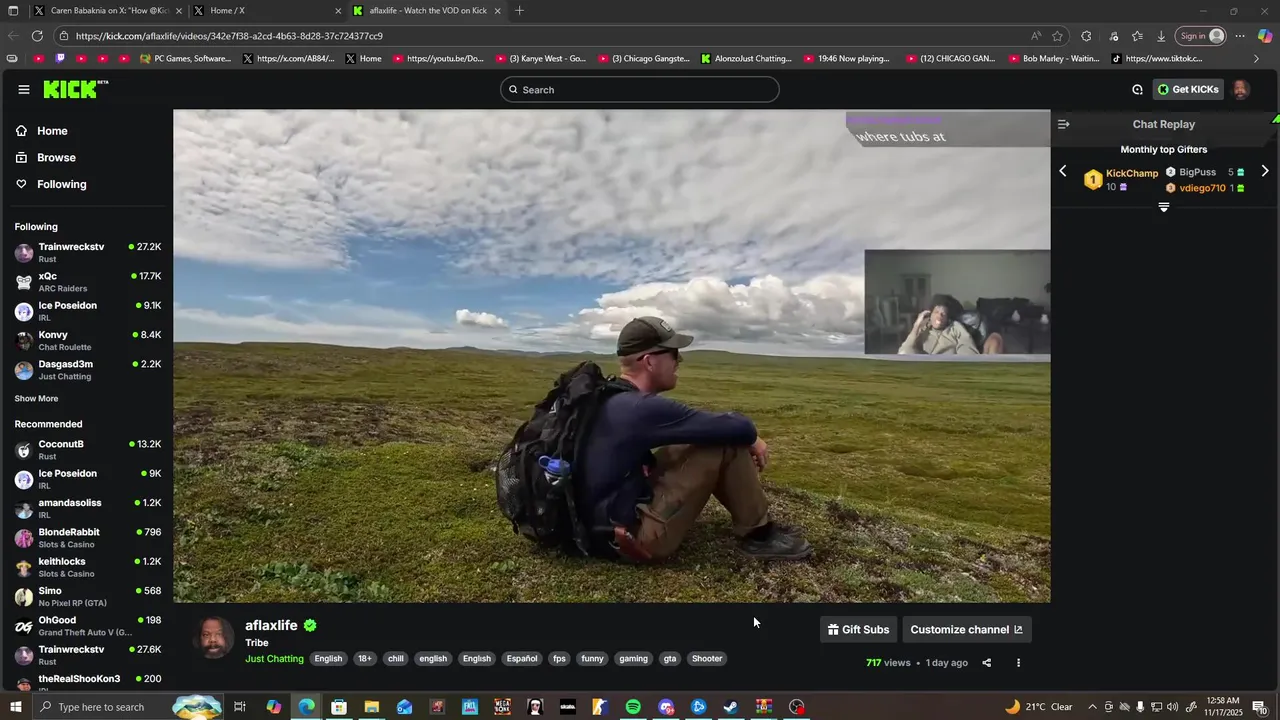Open Ice Poseidon channel in Following list
Screen dimensions: 1280x720
tap(88, 311)
